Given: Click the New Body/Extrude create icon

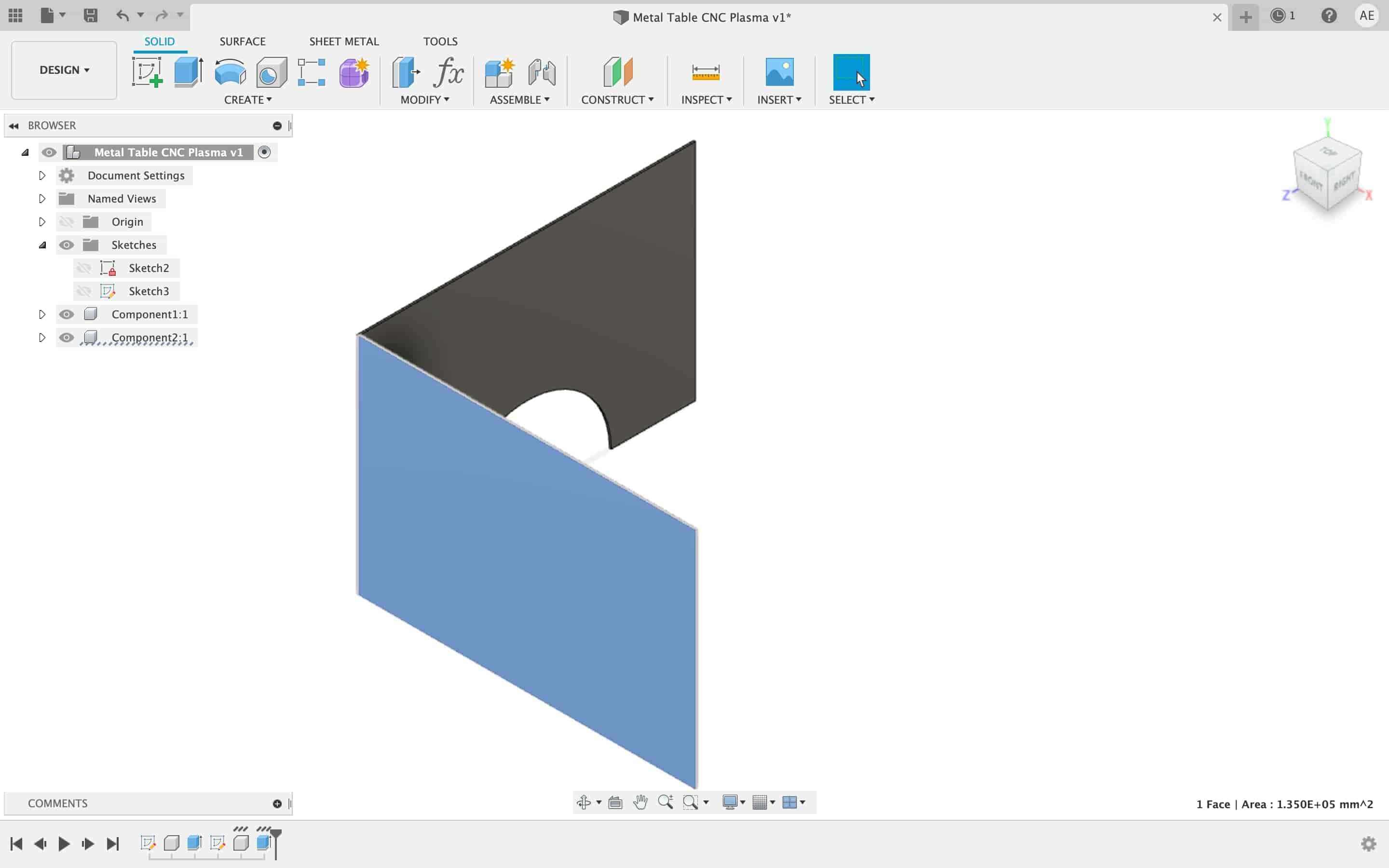Looking at the screenshot, I should [189, 71].
